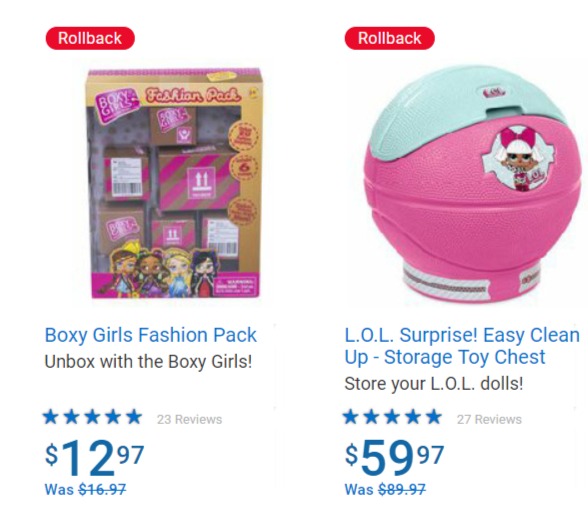Open L.O.L. Surprise! Easy Clean Up title link
Screen dimensions: 588x509
[462, 346]
